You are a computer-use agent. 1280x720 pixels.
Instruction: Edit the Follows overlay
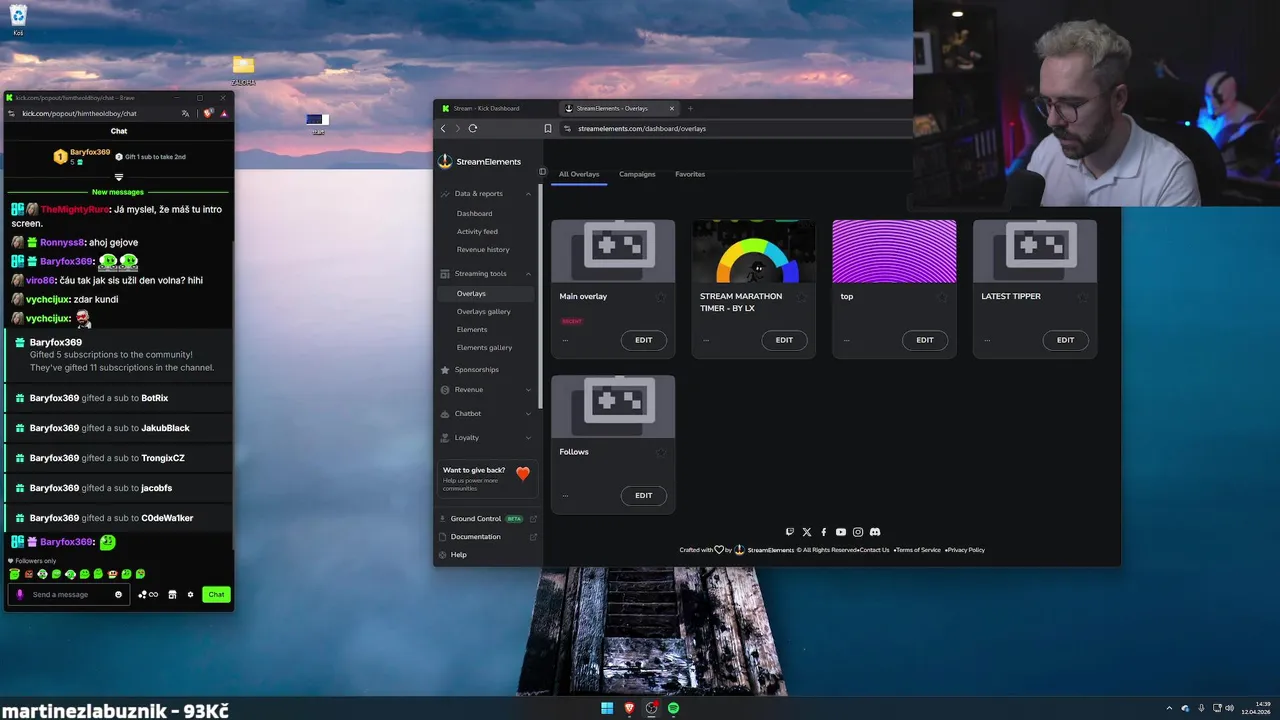[643, 495]
